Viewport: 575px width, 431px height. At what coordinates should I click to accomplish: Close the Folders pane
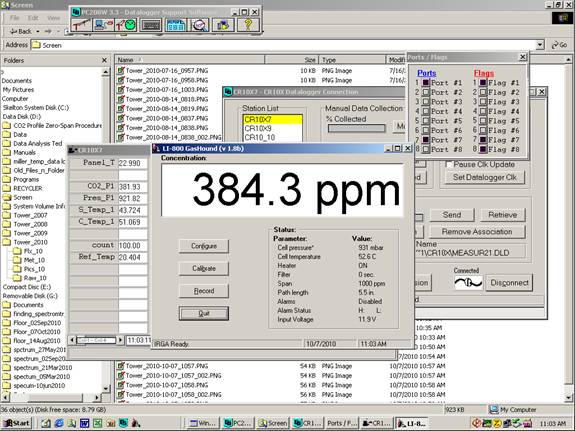pyautogui.click(x=105, y=60)
